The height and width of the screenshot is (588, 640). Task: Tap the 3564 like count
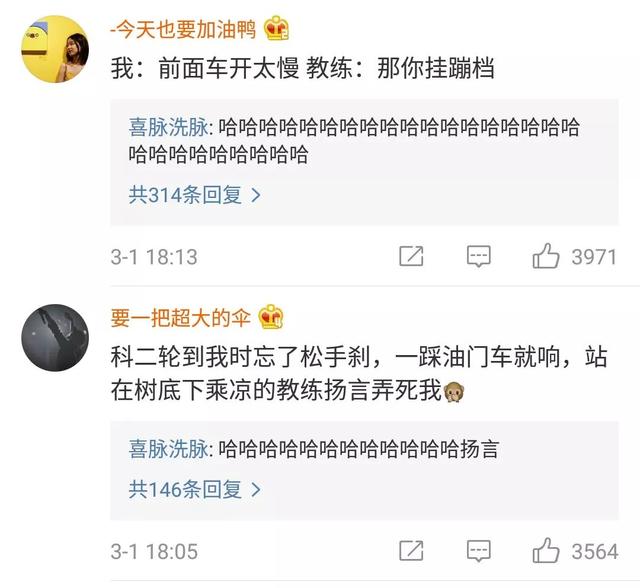(595, 552)
